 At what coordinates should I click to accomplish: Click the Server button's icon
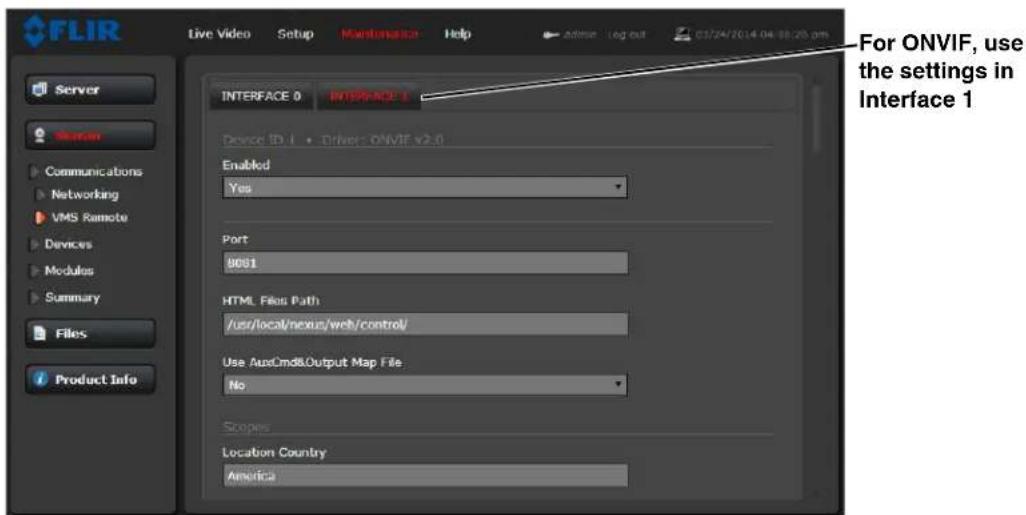tap(41, 89)
